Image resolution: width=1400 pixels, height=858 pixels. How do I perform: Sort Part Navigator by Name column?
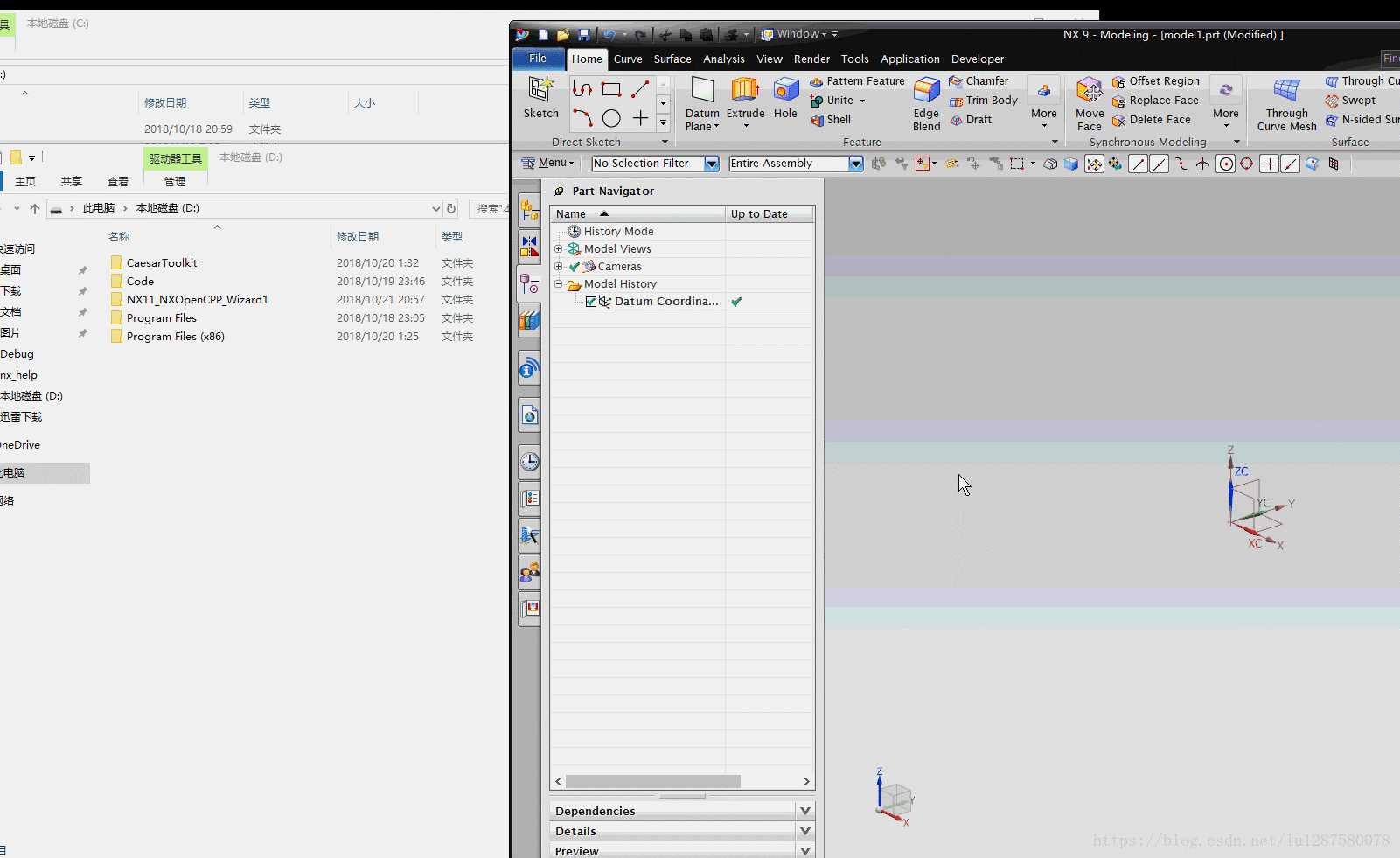(x=637, y=213)
